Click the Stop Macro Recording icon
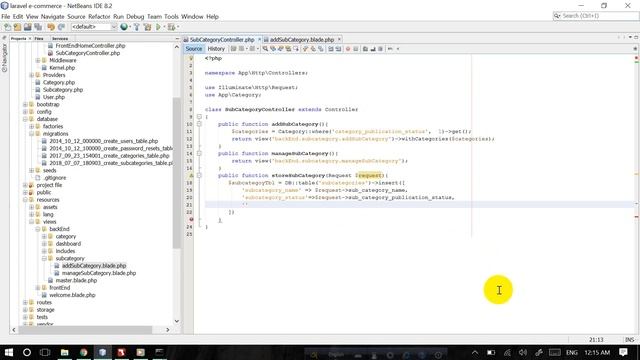Viewport: 640px width, 360px height. 356,49
